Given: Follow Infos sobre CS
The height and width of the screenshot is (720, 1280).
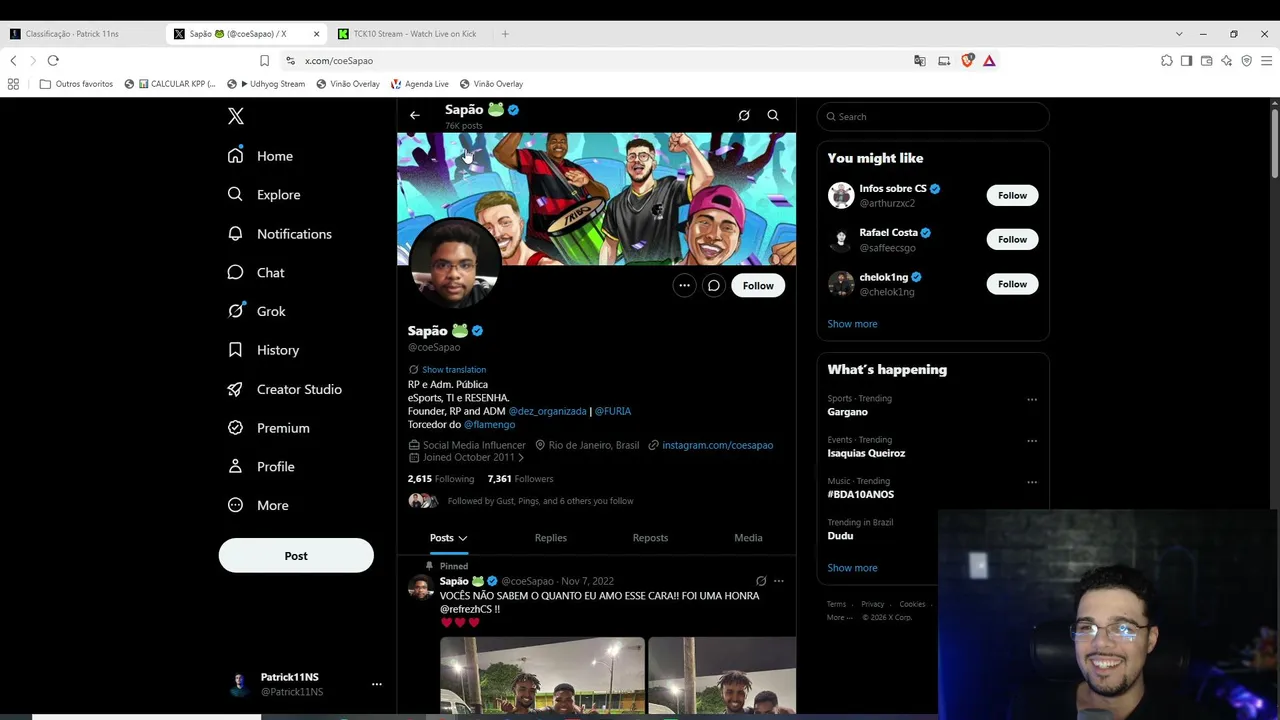Looking at the screenshot, I should coord(1012,195).
